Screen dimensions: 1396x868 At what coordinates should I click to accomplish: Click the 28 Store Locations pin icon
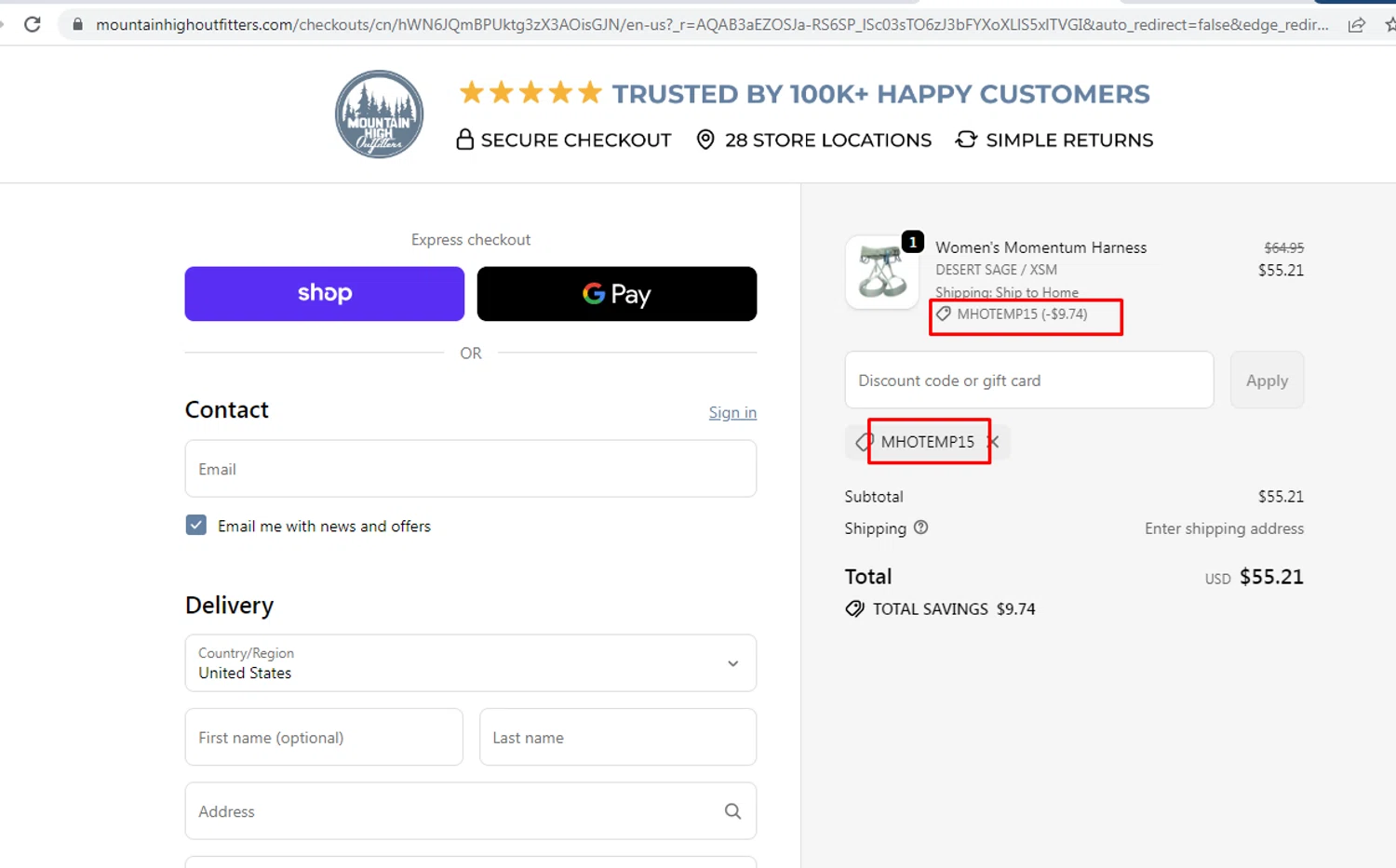click(x=705, y=140)
